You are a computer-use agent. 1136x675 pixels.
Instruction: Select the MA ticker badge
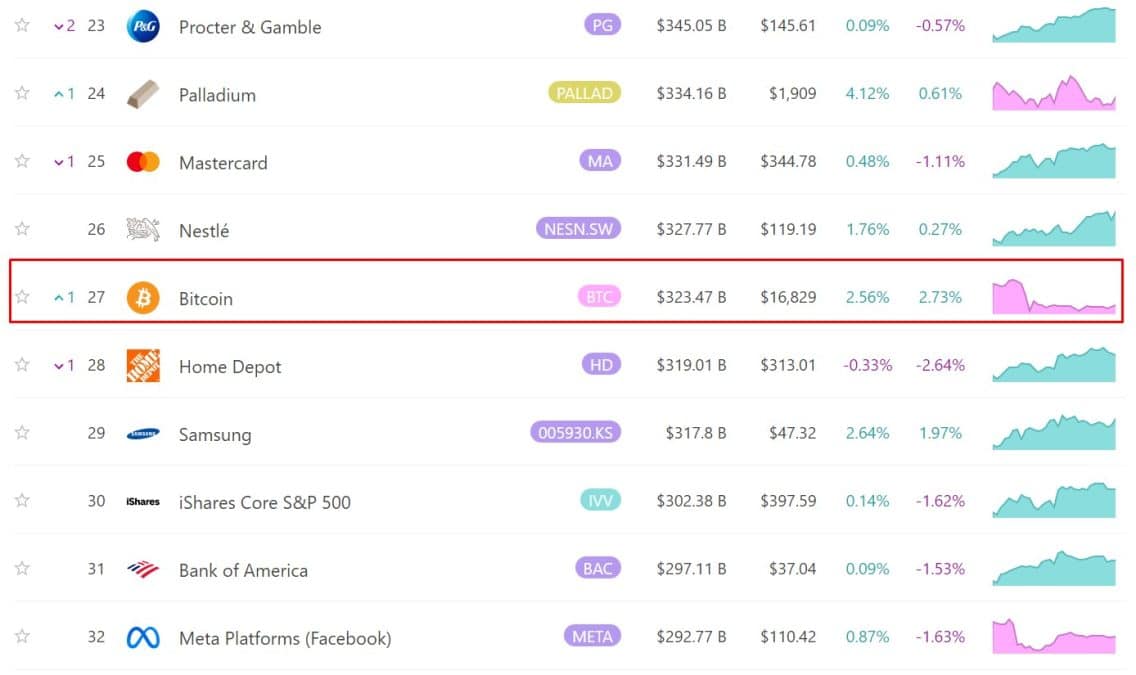pos(600,161)
